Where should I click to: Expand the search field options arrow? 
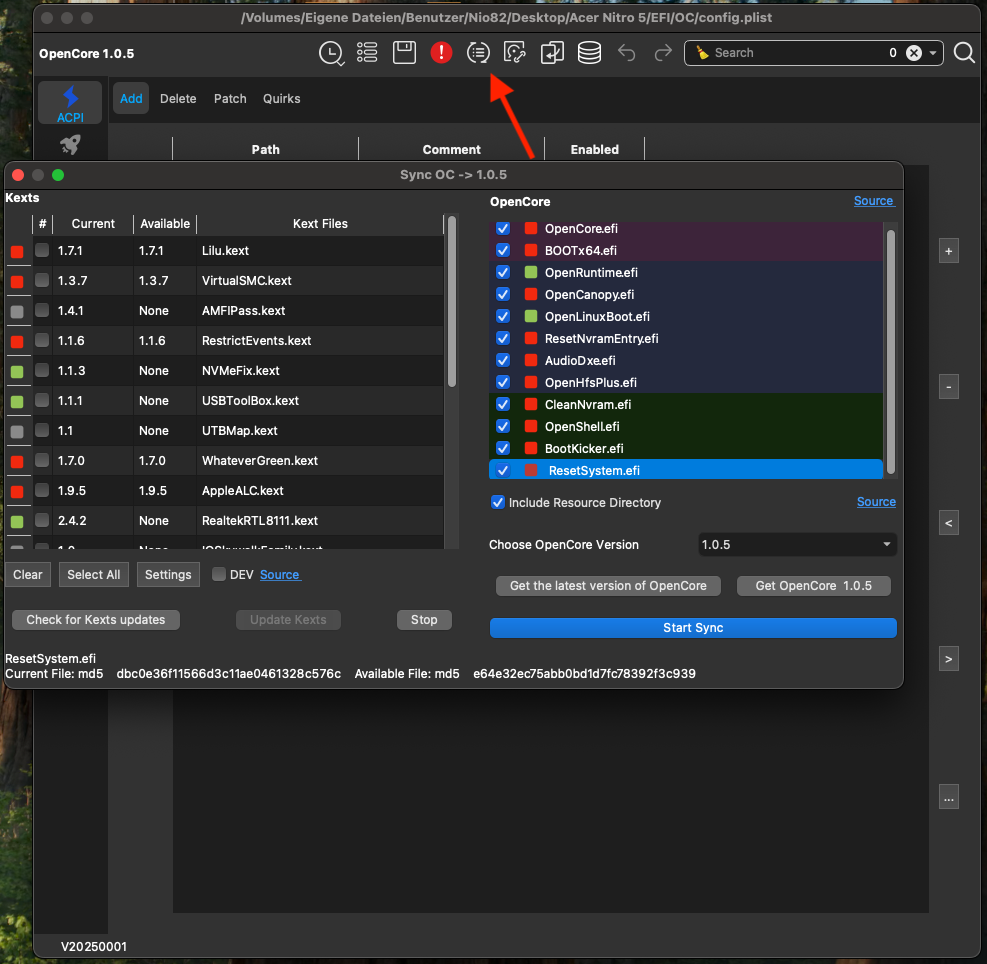pyautogui.click(x=933, y=53)
